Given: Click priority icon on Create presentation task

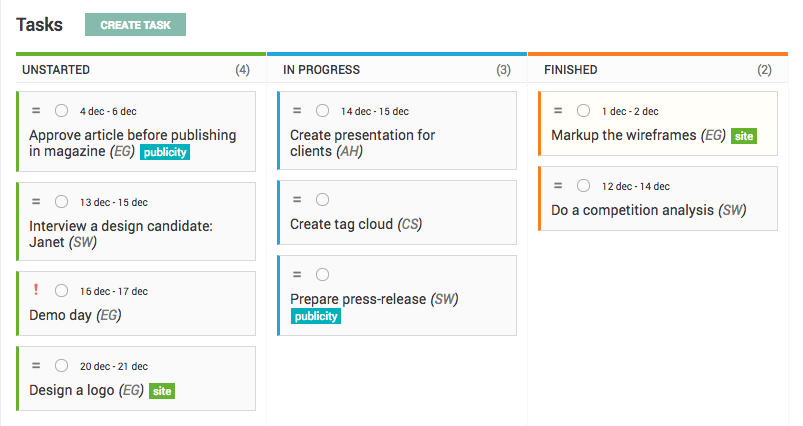Looking at the screenshot, I should (x=297, y=110).
